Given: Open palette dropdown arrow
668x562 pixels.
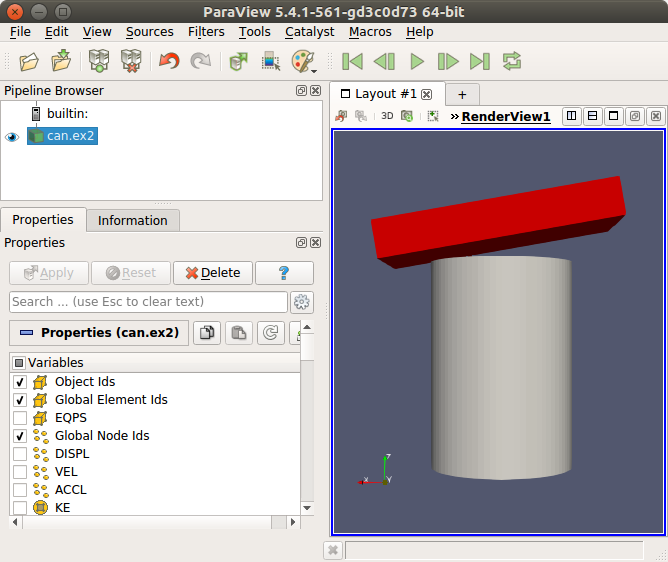Looking at the screenshot, I should [314, 71].
